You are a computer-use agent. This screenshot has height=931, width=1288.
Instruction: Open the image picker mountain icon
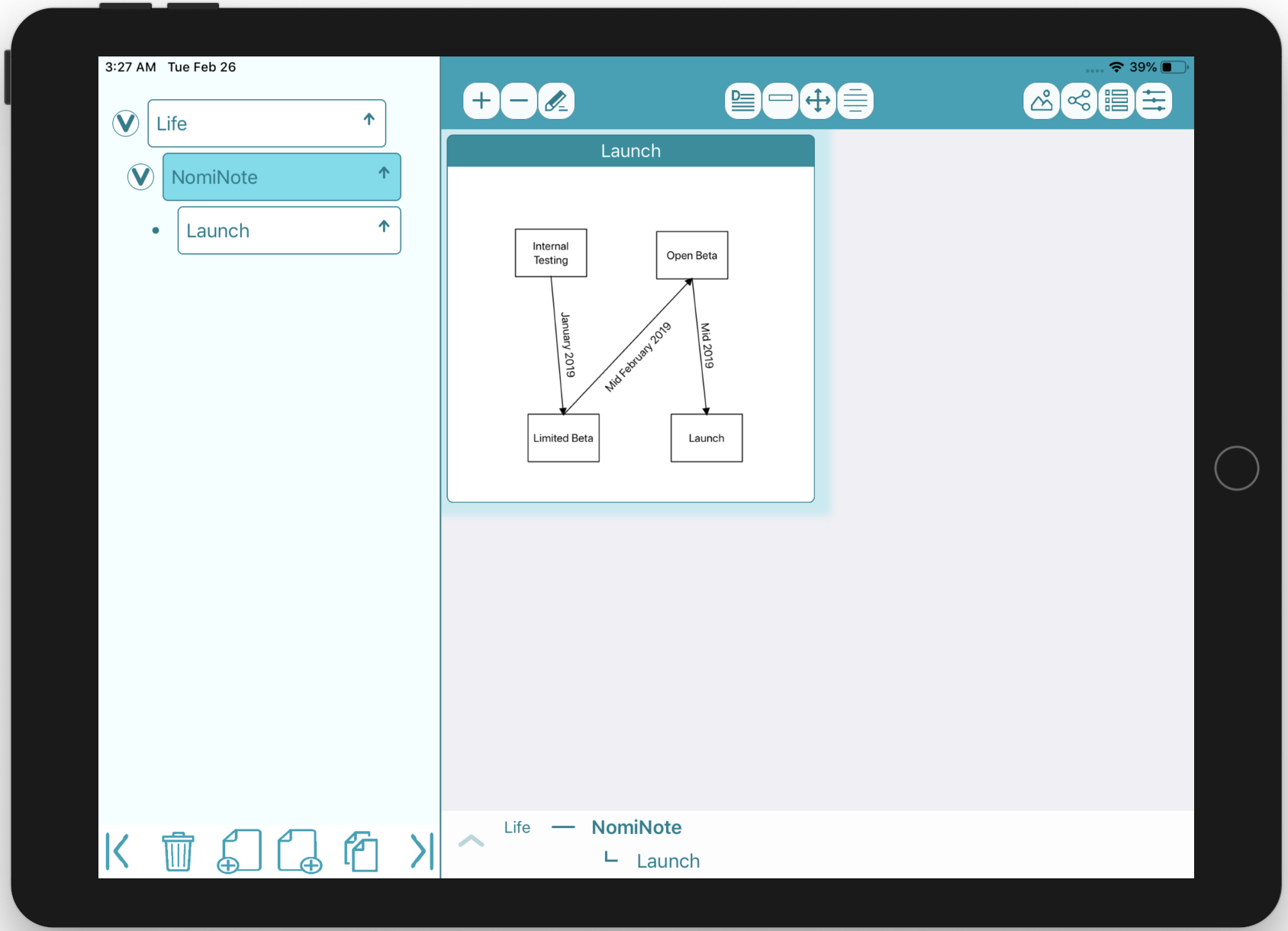(1042, 101)
